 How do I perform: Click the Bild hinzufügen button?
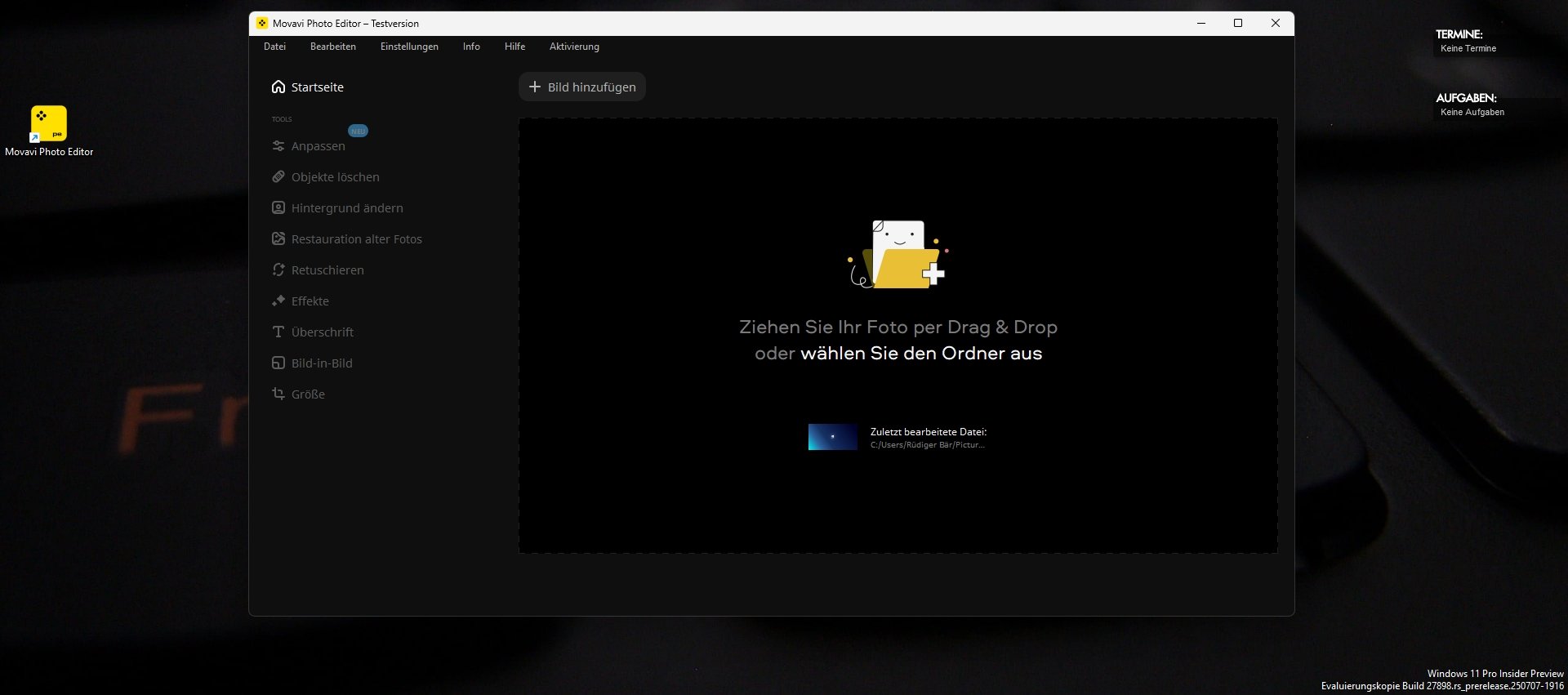pos(582,87)
